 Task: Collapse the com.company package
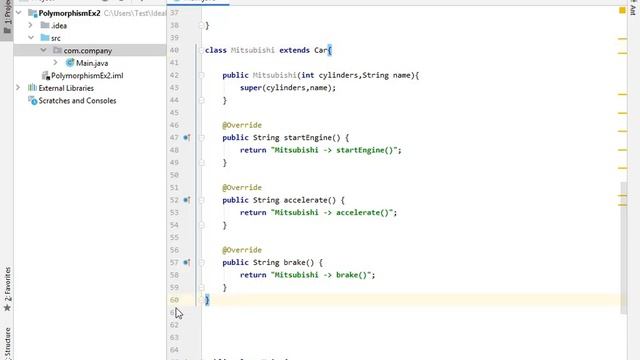point(43,50)
